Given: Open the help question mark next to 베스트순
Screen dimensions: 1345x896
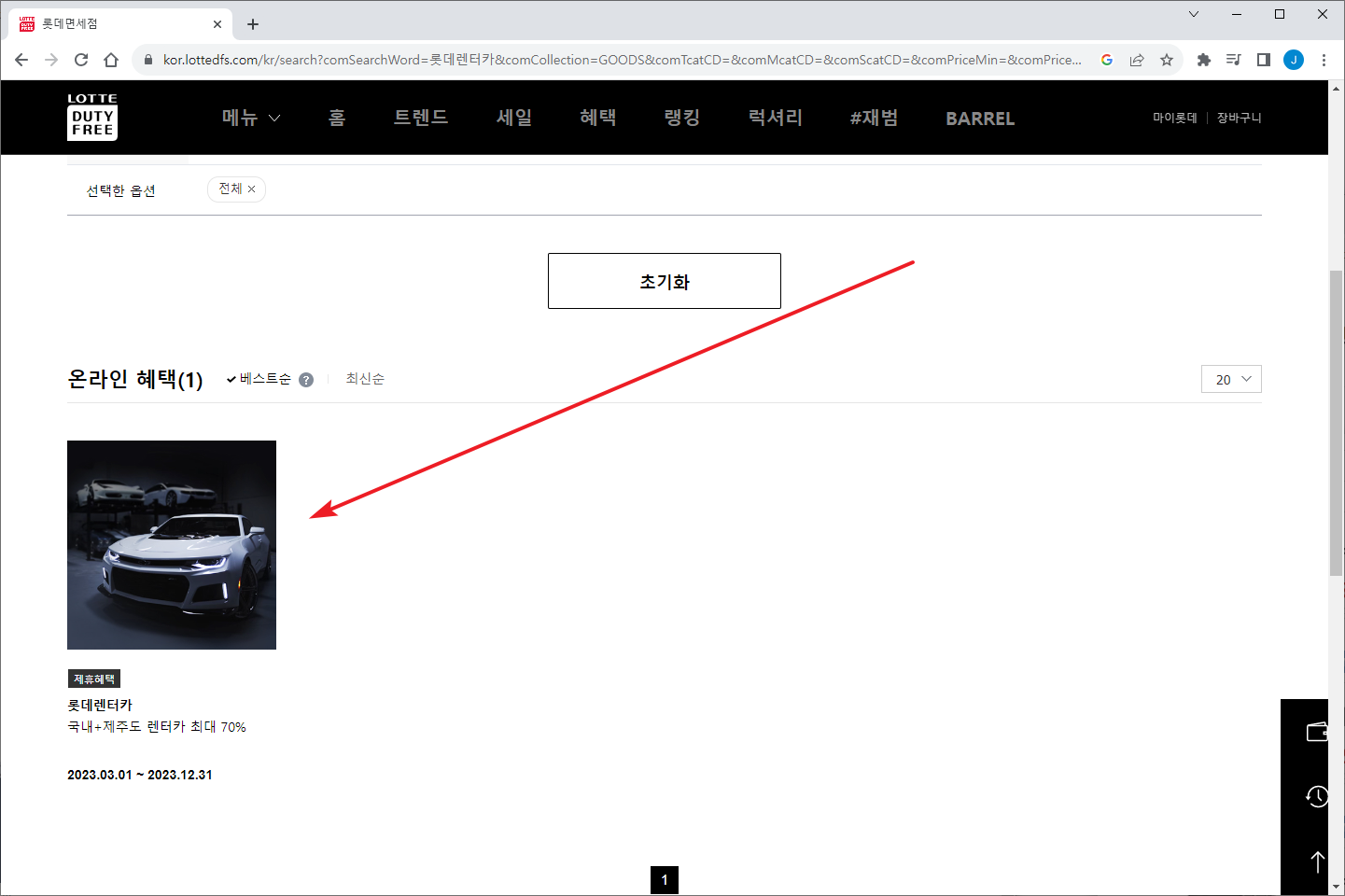Looking at the screenshot, I should [x=306, y=380].
